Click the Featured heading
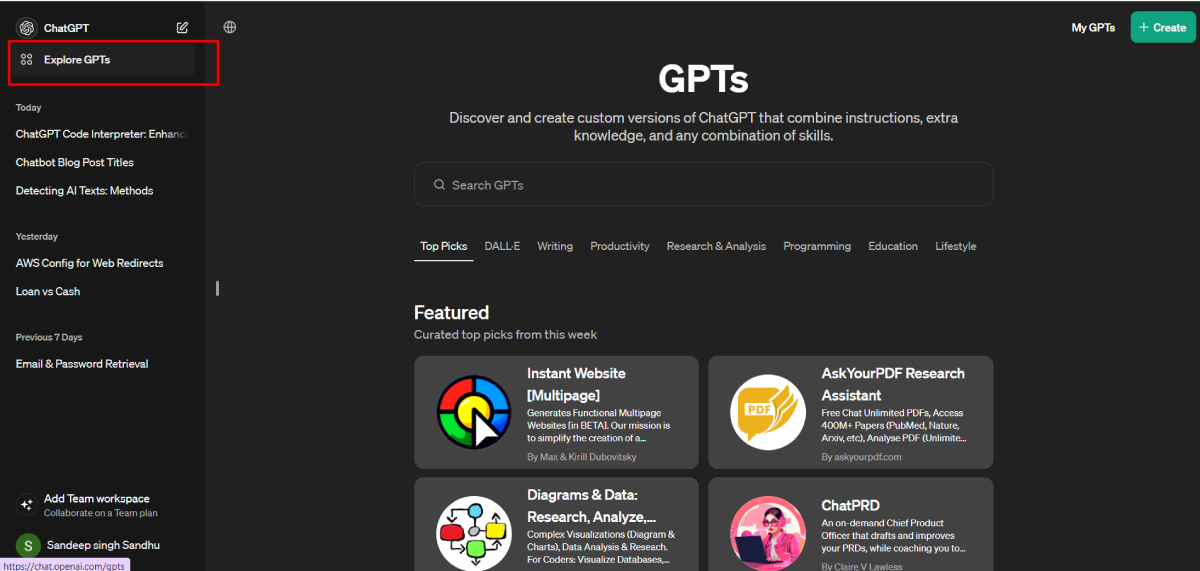The image size is (1200, 571). (x=451, y=312)
